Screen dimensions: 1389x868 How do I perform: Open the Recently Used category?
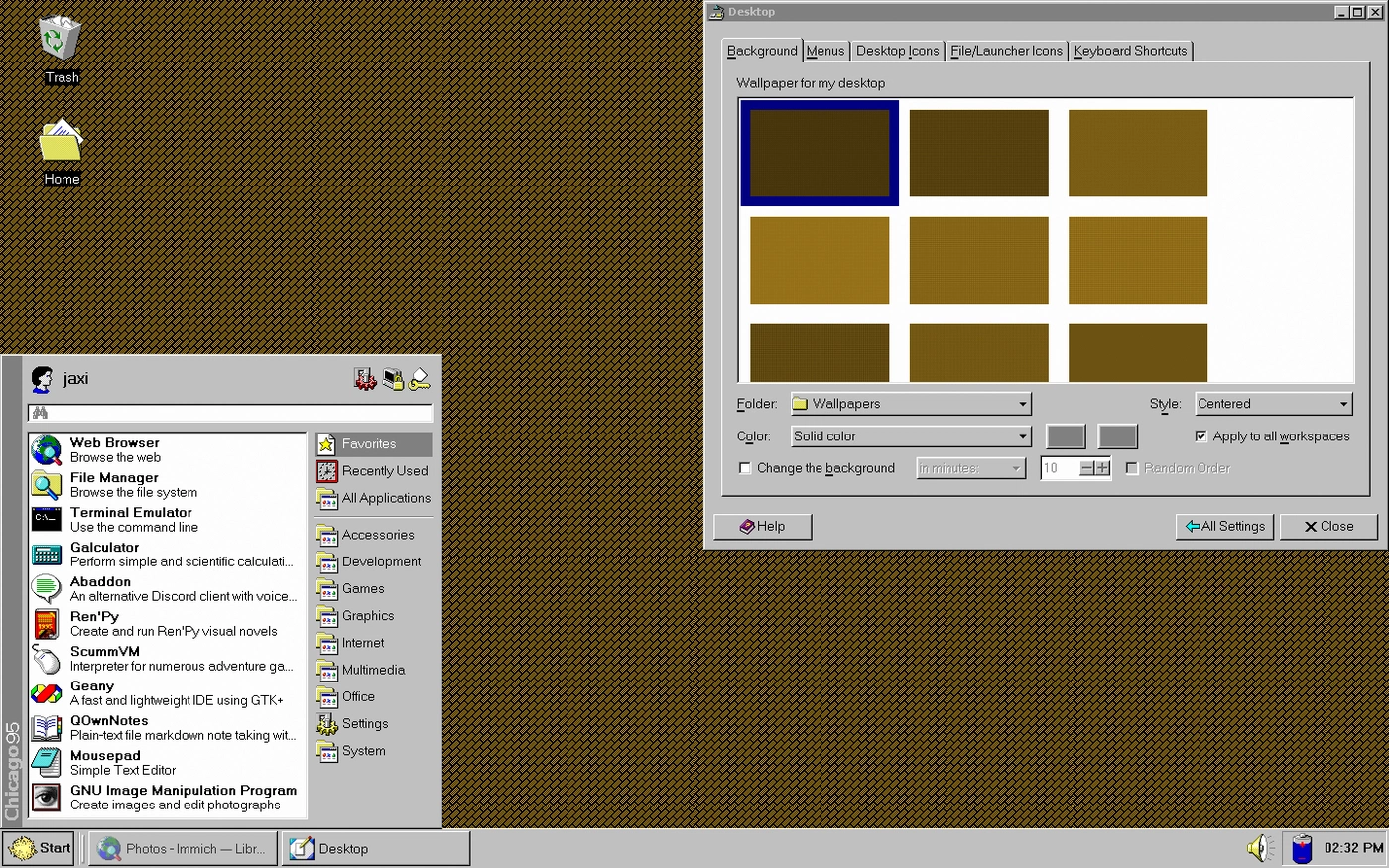(x=373, y=471)
